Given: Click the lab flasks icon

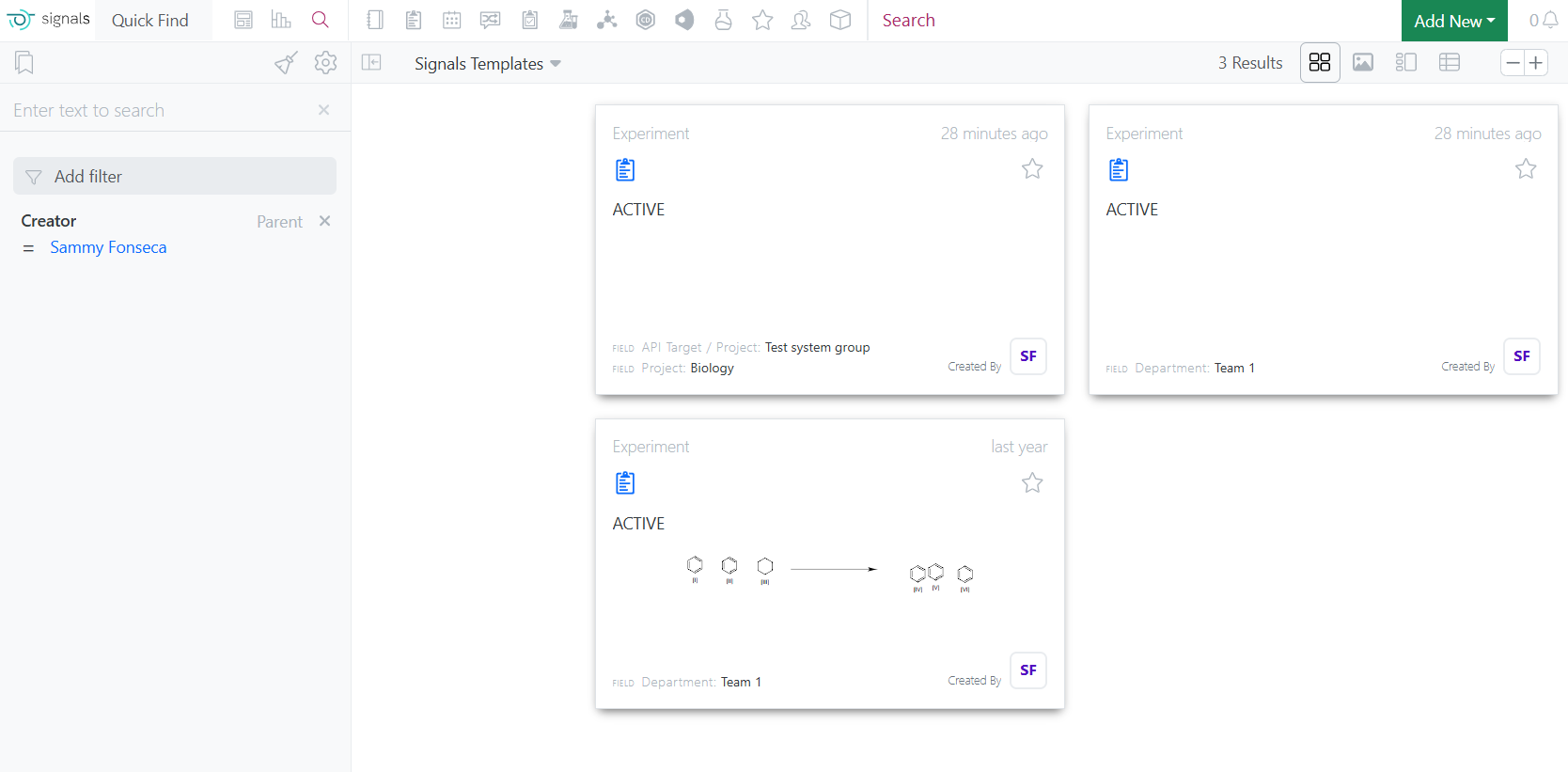Looking at the screenshot, I should [569, 20].
